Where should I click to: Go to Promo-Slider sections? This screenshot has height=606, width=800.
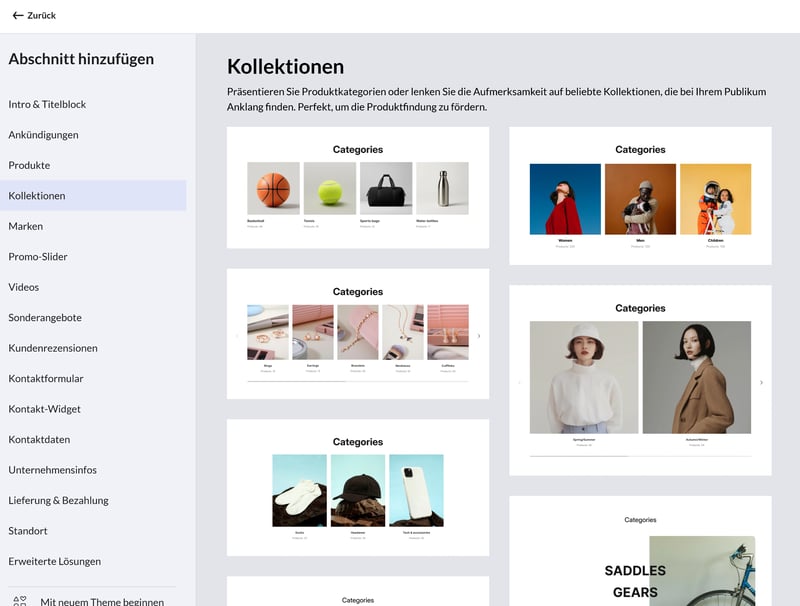click(x=38, y=257)
